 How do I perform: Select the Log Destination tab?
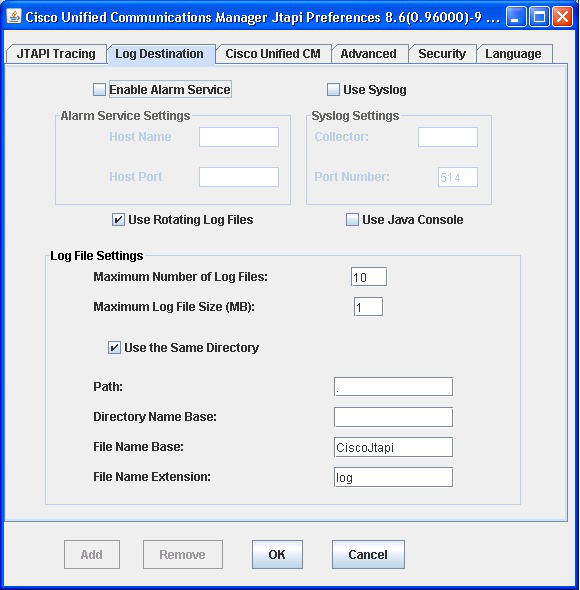(x=161, y=54)
